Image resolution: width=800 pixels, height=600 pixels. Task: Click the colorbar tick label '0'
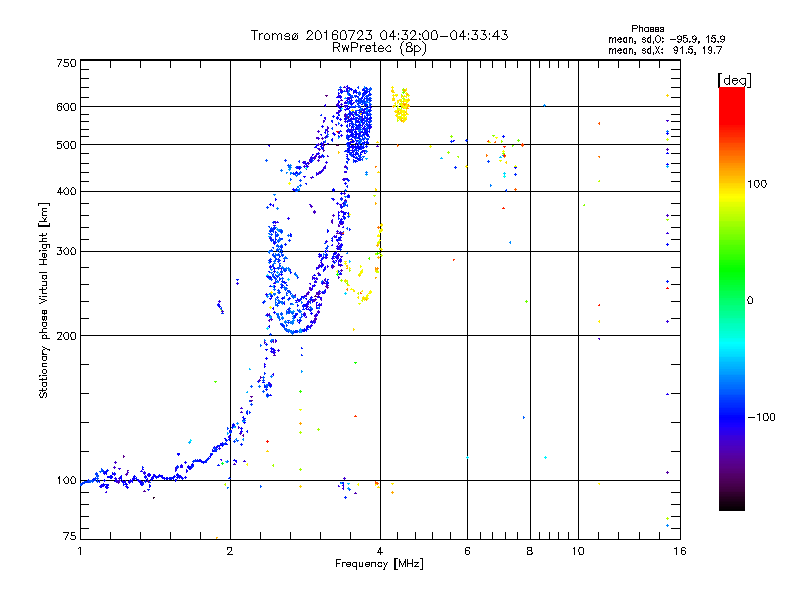tap(750, 301)
